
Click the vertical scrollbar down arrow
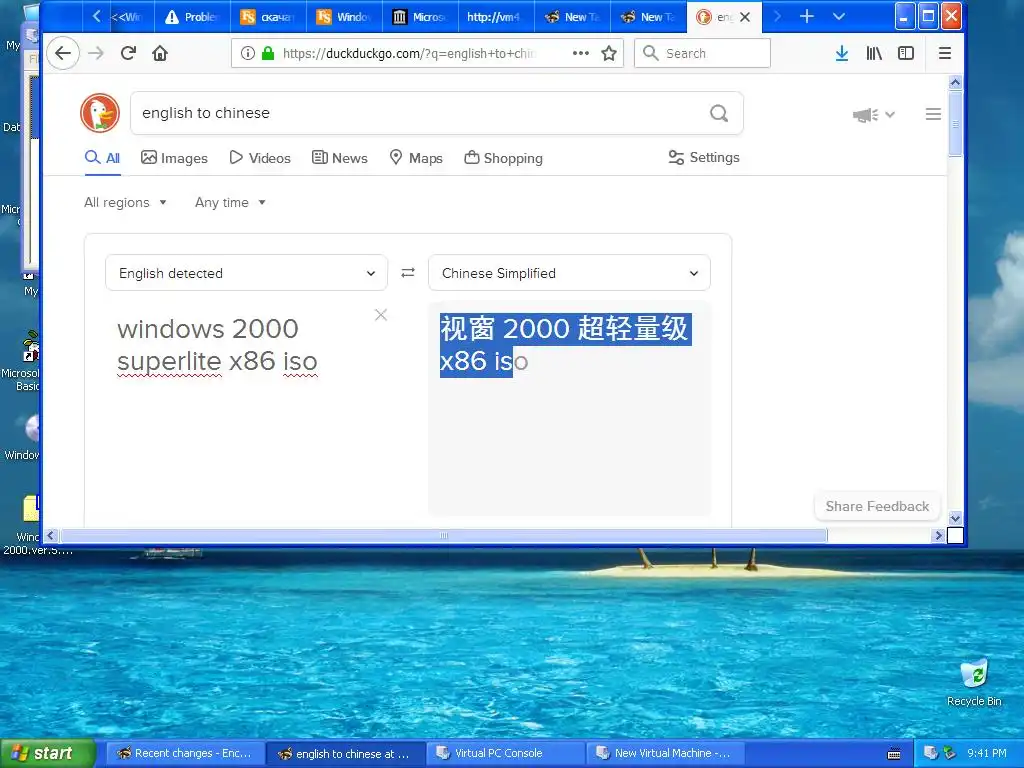point(955,519)
